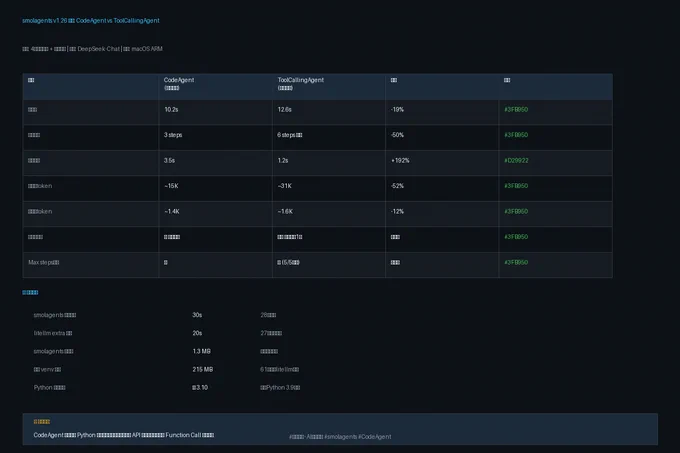The image size is (680, 453).
Task: Click the "3.10" version value
Action: [x=200, y=388]
